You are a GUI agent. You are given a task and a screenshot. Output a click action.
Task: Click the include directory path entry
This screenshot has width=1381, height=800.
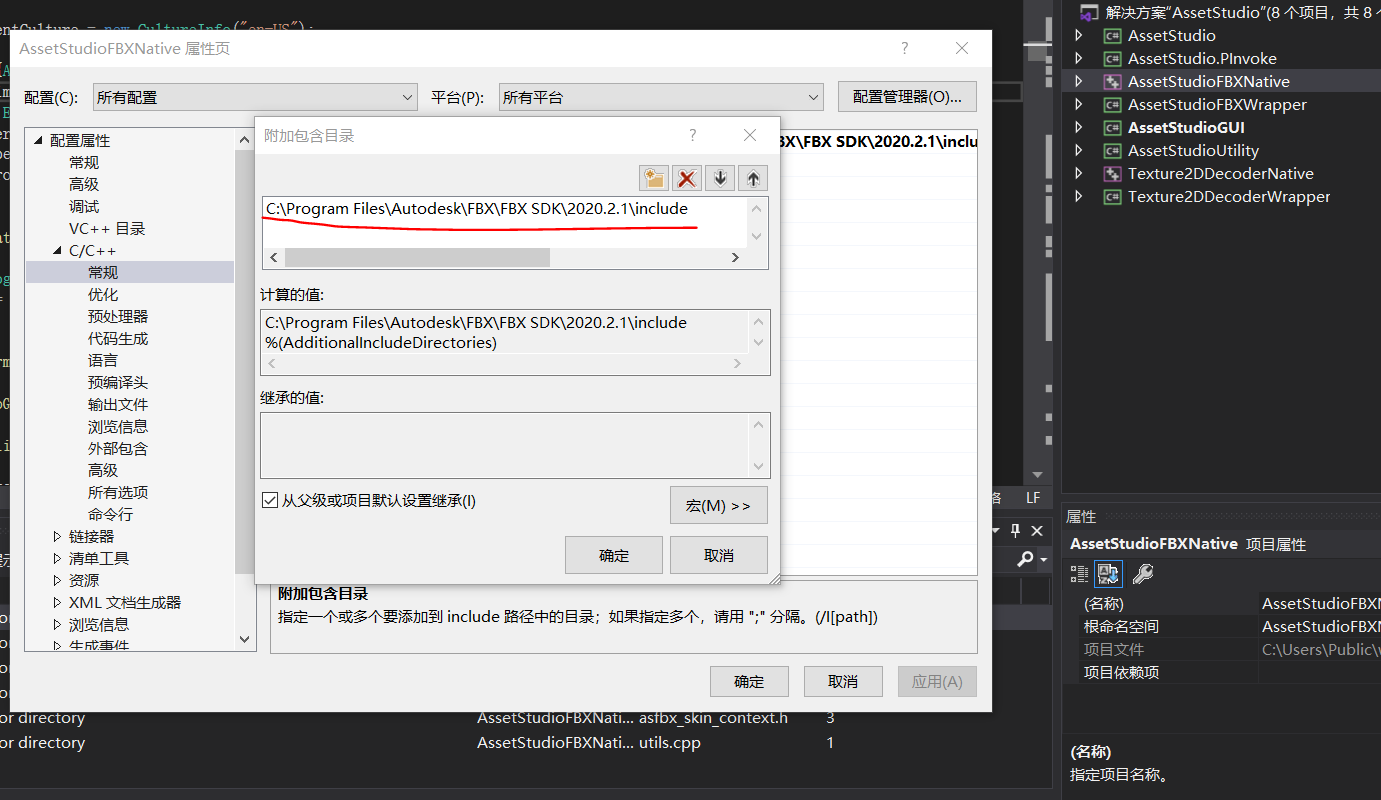point(476,209)
